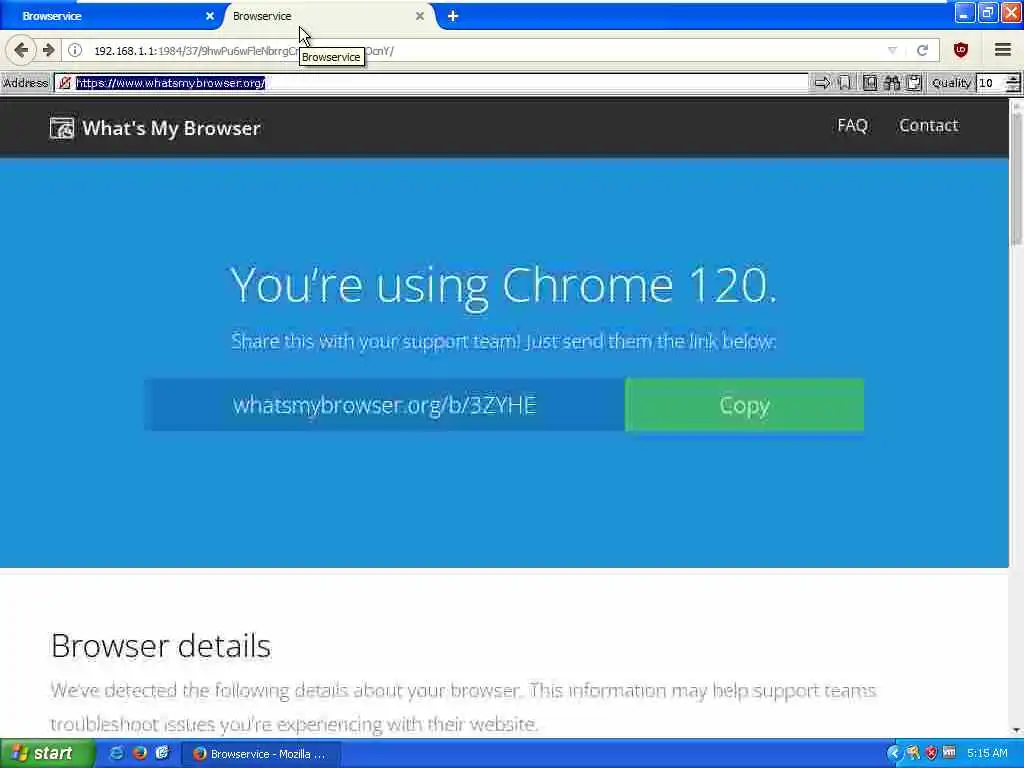This screenshot has height=768, width=1024.
Task: Click the third quick launch icon
Action: (x=162, y=754)
